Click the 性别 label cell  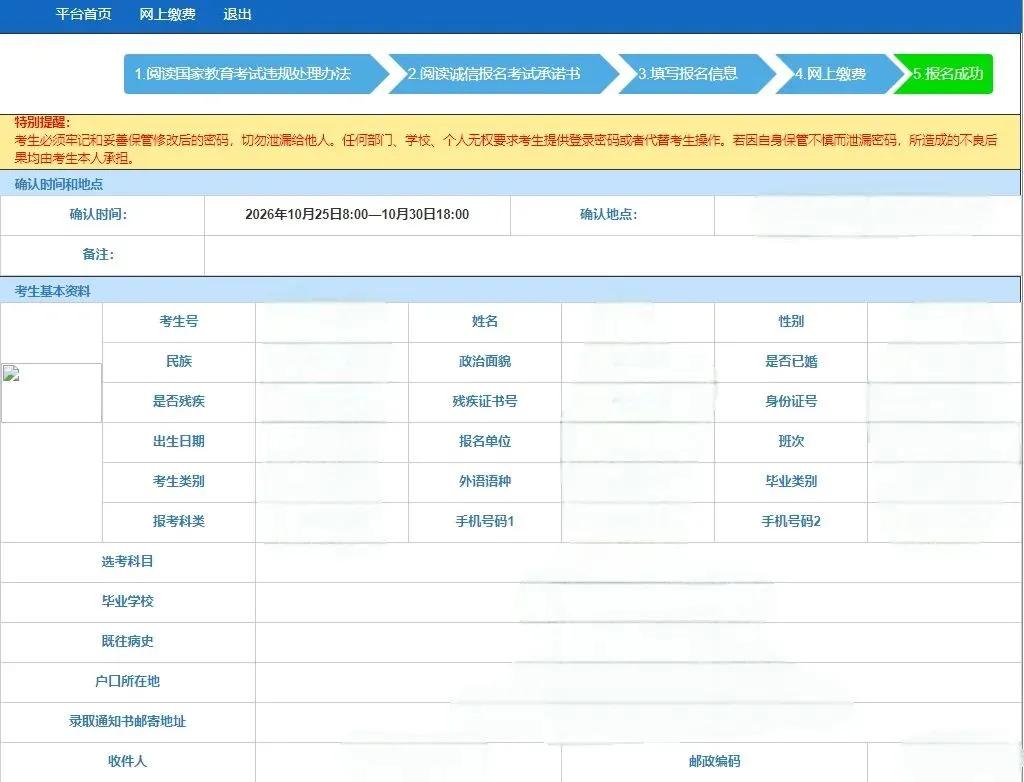pyautogui.click(x=791, y=321)
